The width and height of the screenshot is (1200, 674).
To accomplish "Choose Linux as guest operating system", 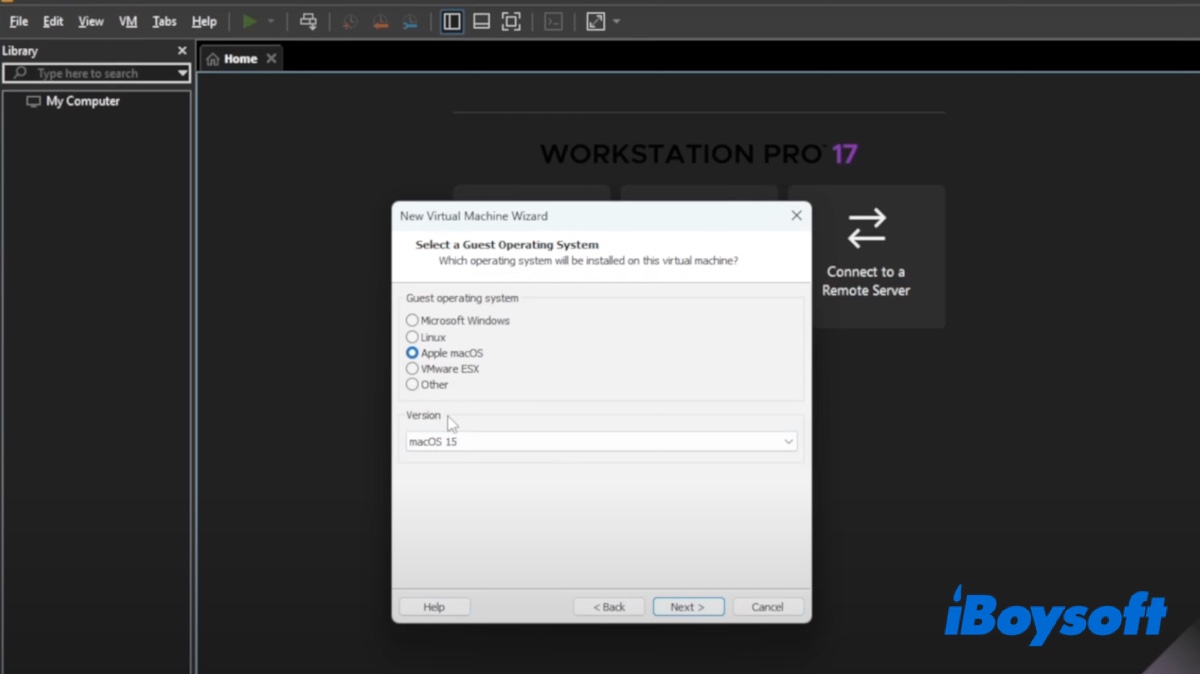I will 412,337.
